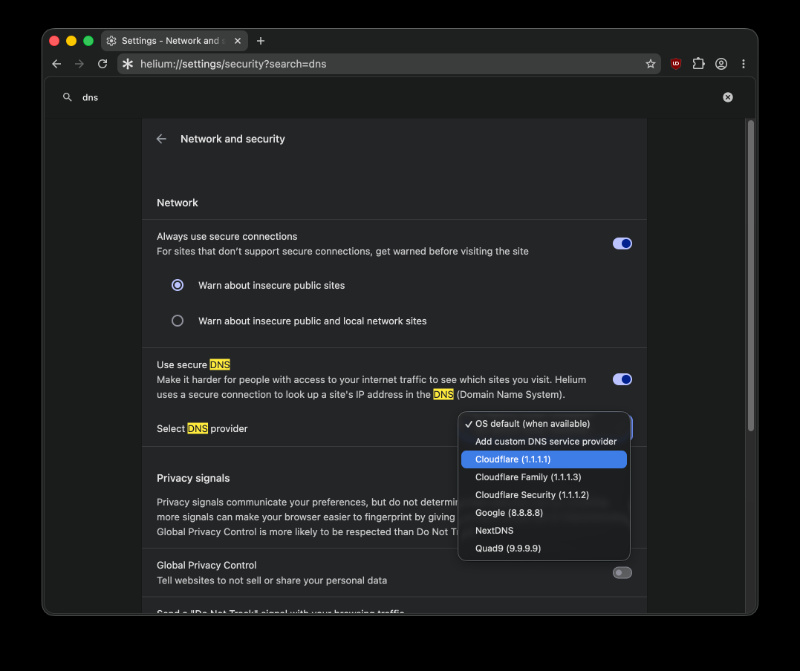Select Quad9 (9.9.9.9) DNS provider

click(544, 549)
